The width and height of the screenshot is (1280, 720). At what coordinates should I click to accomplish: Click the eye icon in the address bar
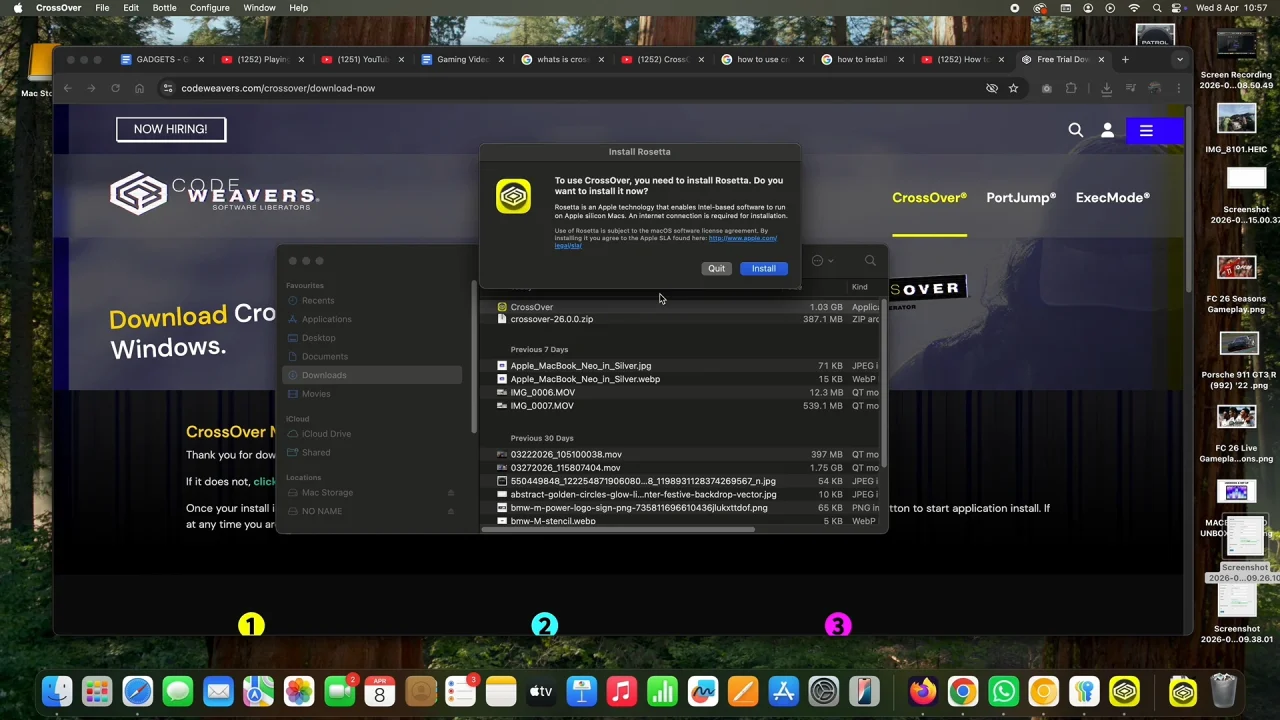(x=991, y=88)
